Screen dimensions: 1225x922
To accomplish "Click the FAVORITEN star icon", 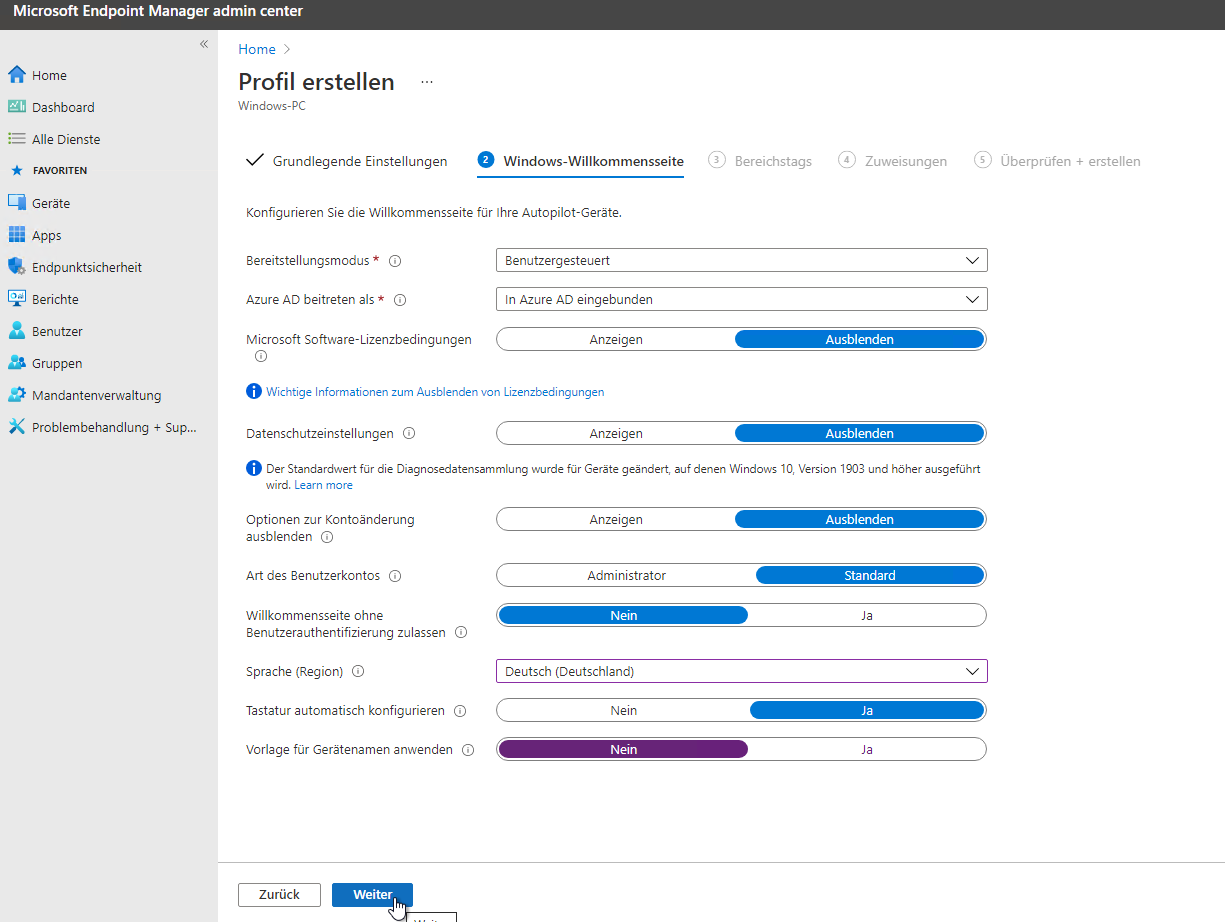I will coord(16,171).
